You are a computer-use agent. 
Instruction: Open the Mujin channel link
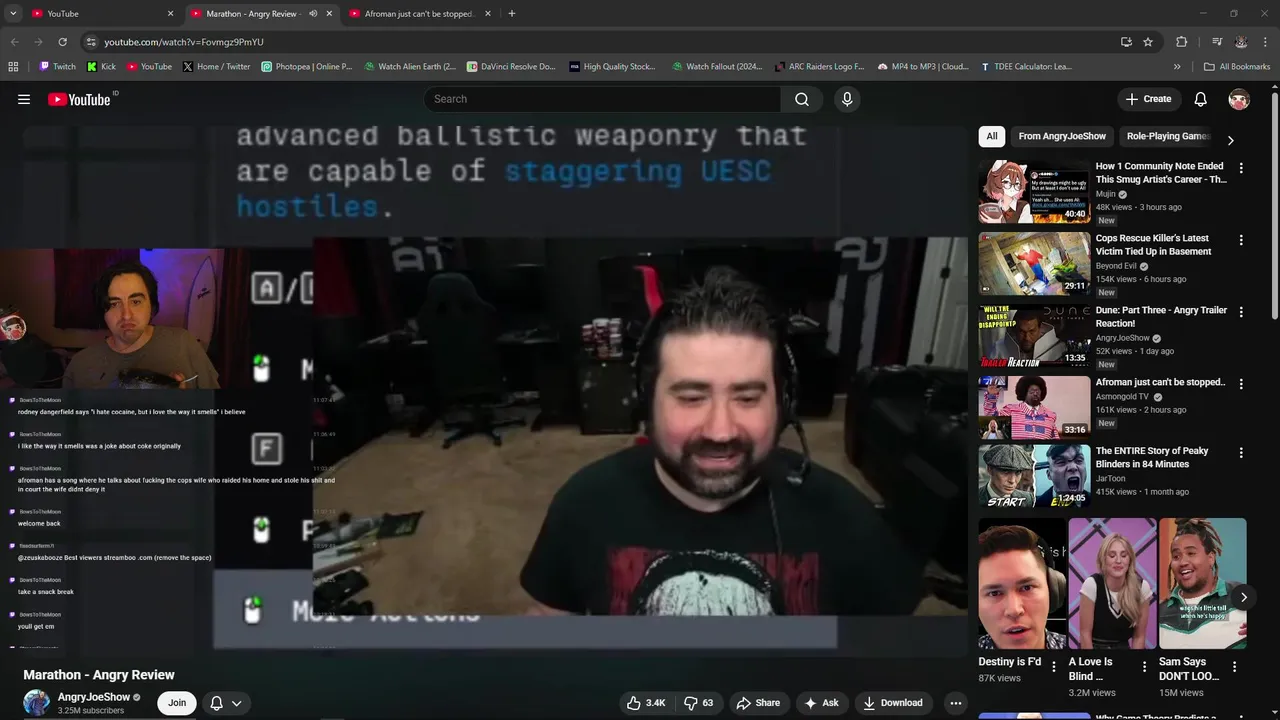(x=1107, y=194)
